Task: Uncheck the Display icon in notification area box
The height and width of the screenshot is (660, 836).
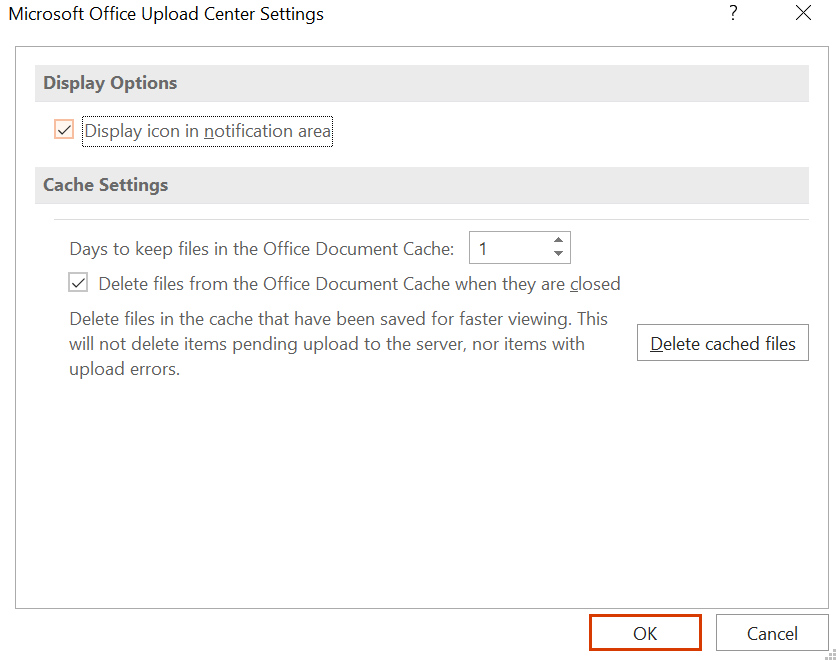Action: [x=64, y=130]
